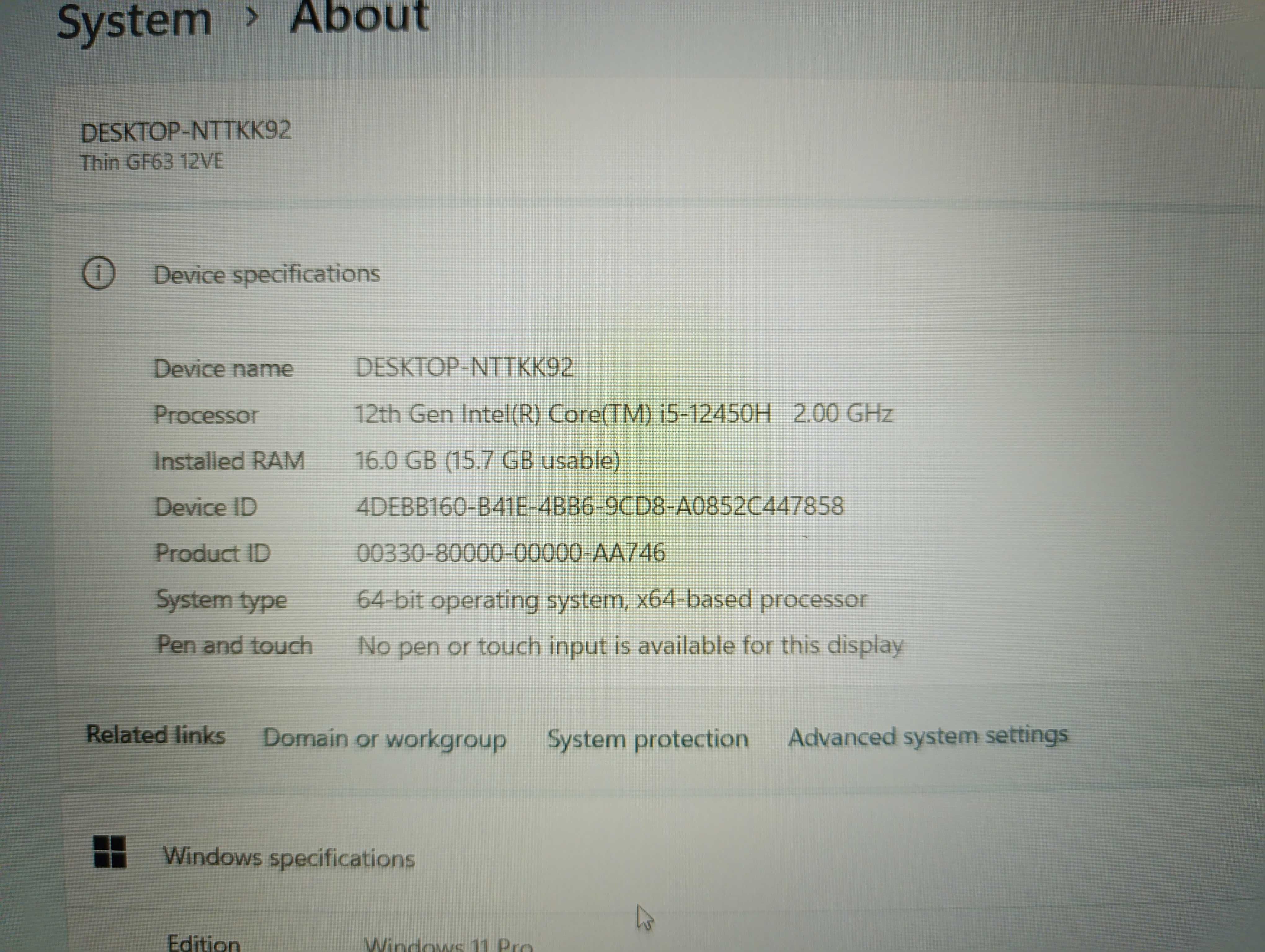Select Device name value DESKTOP-NTTKK92
The image size is (1265, 952).
point(464,368)
